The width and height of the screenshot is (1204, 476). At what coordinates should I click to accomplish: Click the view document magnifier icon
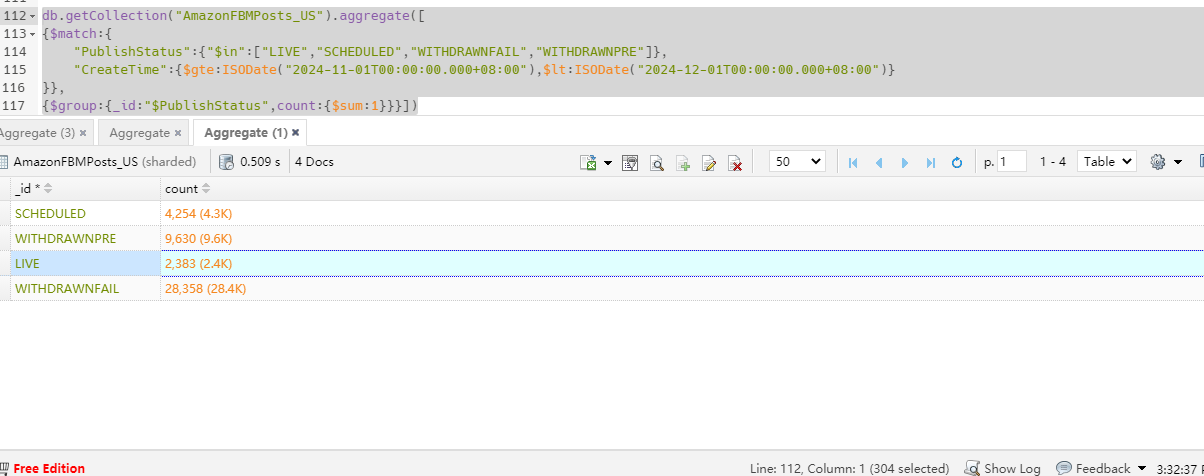pos(657,162)
